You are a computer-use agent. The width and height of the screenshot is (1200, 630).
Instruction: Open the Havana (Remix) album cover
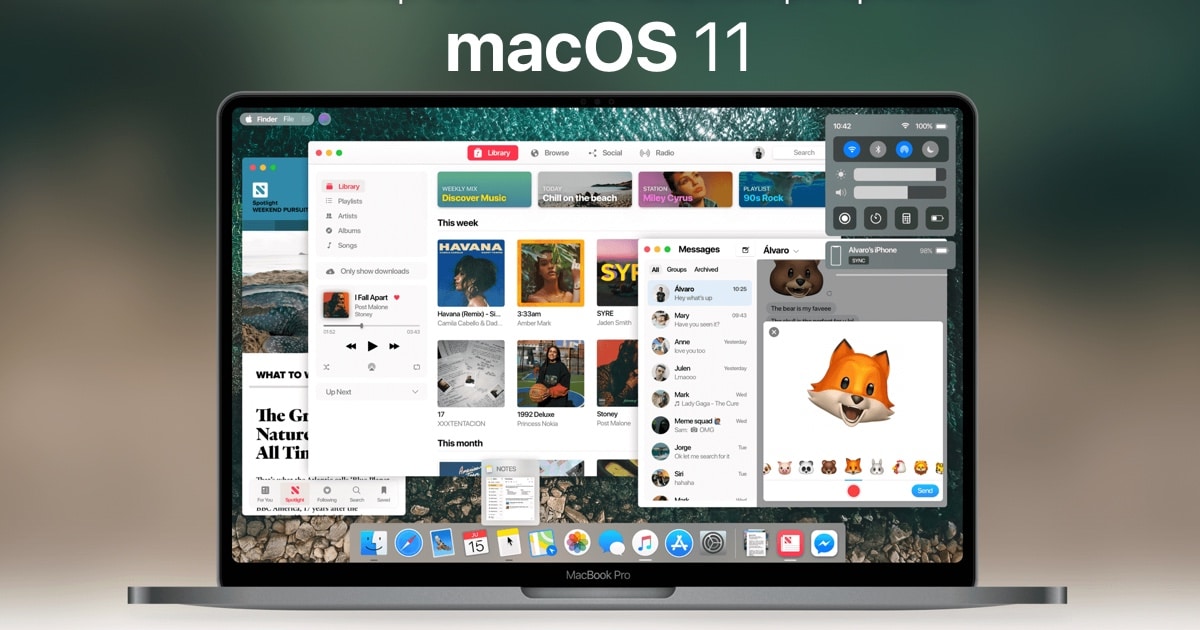[471, 273]
